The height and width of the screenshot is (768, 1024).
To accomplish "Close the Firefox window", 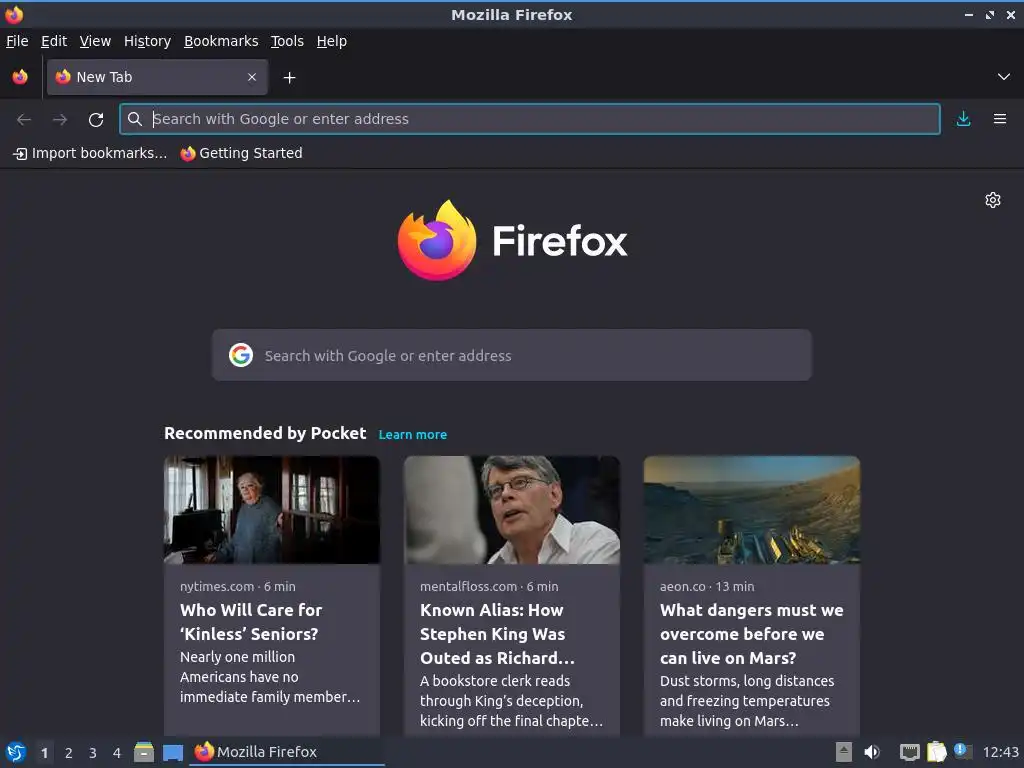I will [1010, 14].
